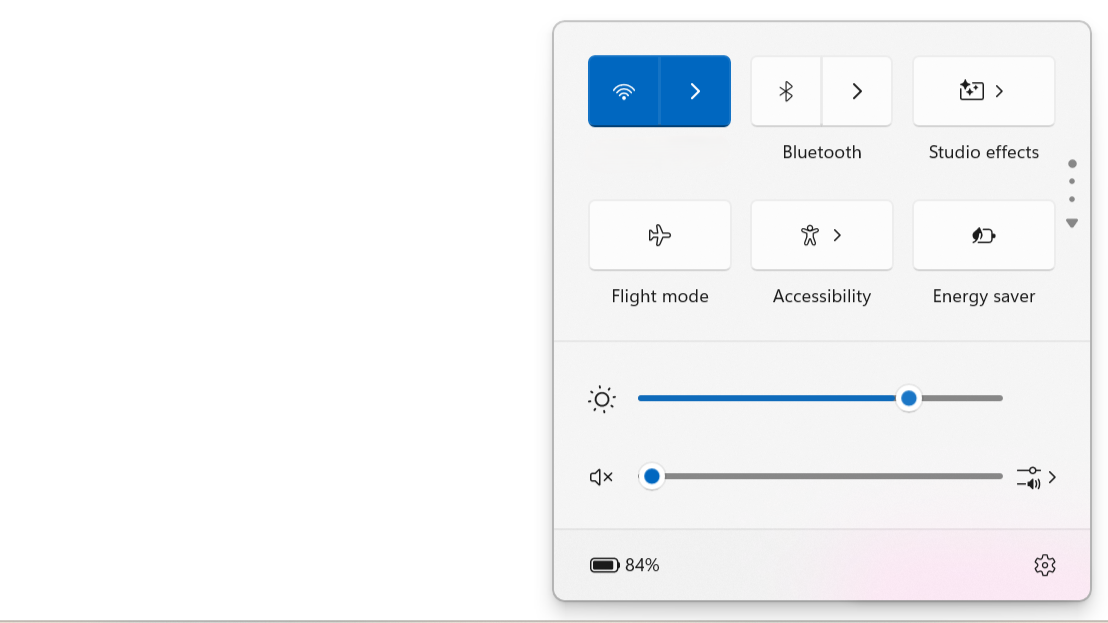Expand Wi-Fi network list via chevron
1108x623 pixels.
(x=695, y=90)
